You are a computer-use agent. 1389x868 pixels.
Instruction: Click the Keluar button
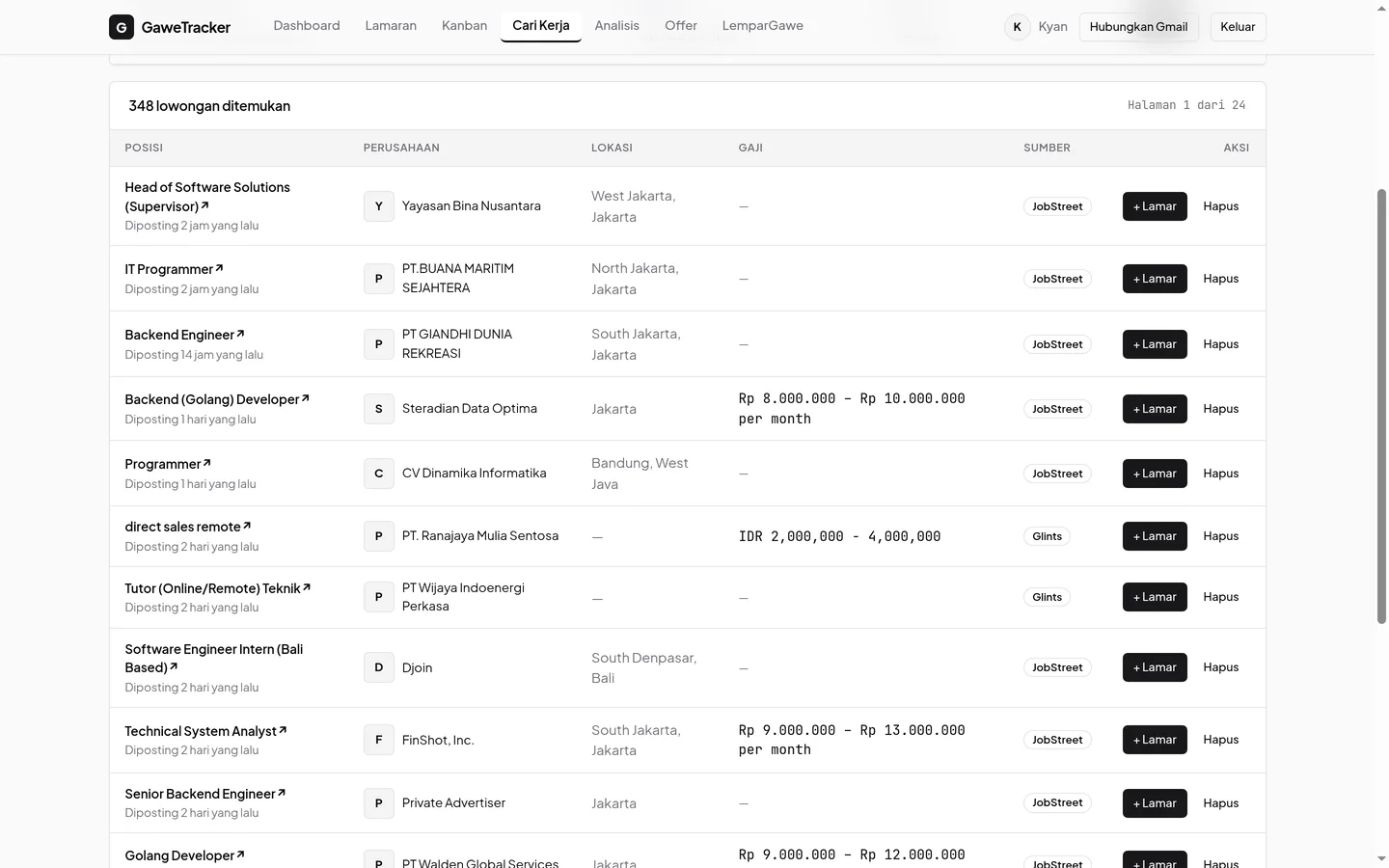point(1238,27)
